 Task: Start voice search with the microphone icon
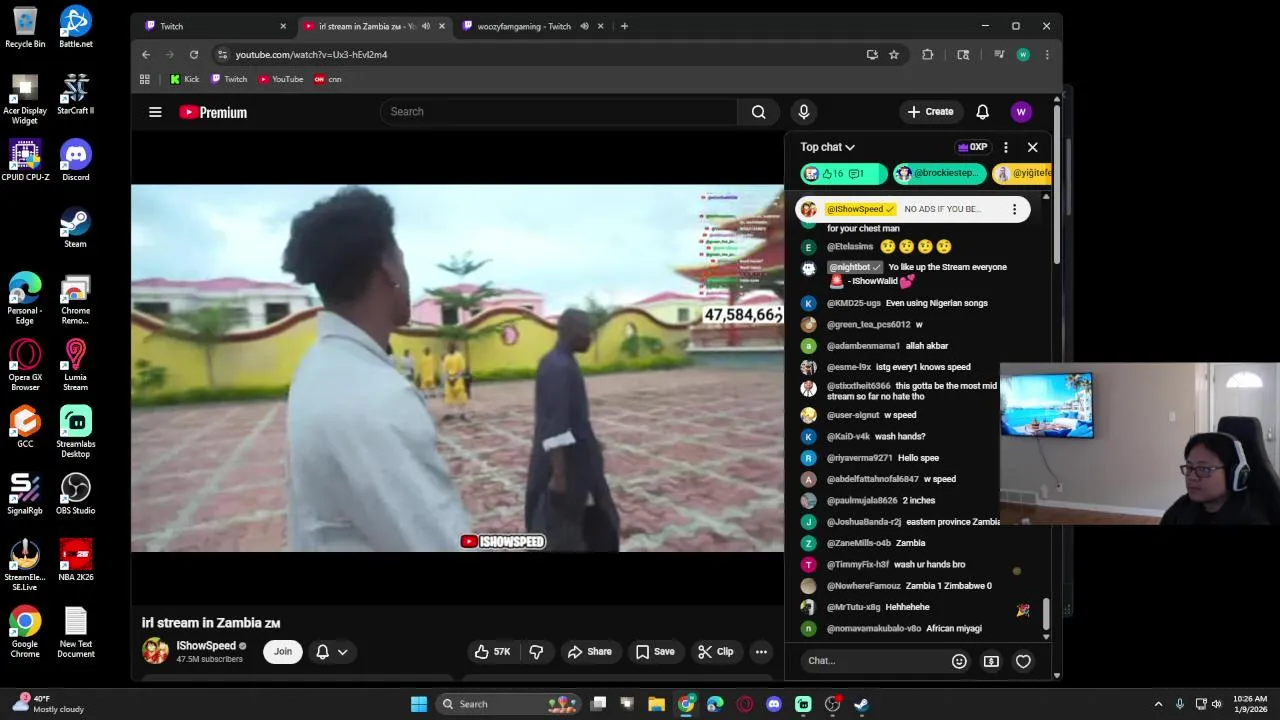[x=803, y=112]
